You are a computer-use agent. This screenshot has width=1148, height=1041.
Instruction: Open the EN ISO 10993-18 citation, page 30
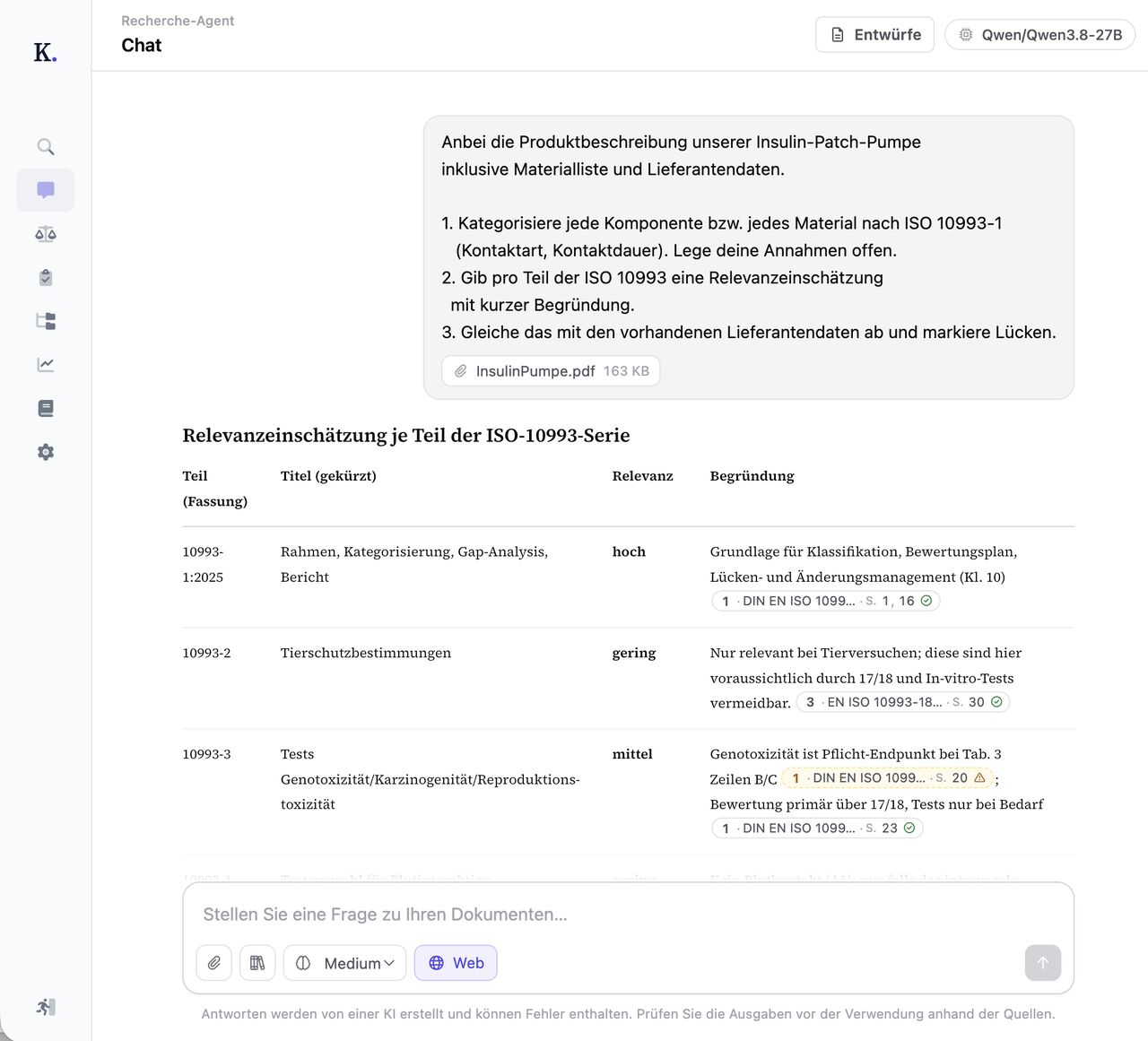[903, 702]
